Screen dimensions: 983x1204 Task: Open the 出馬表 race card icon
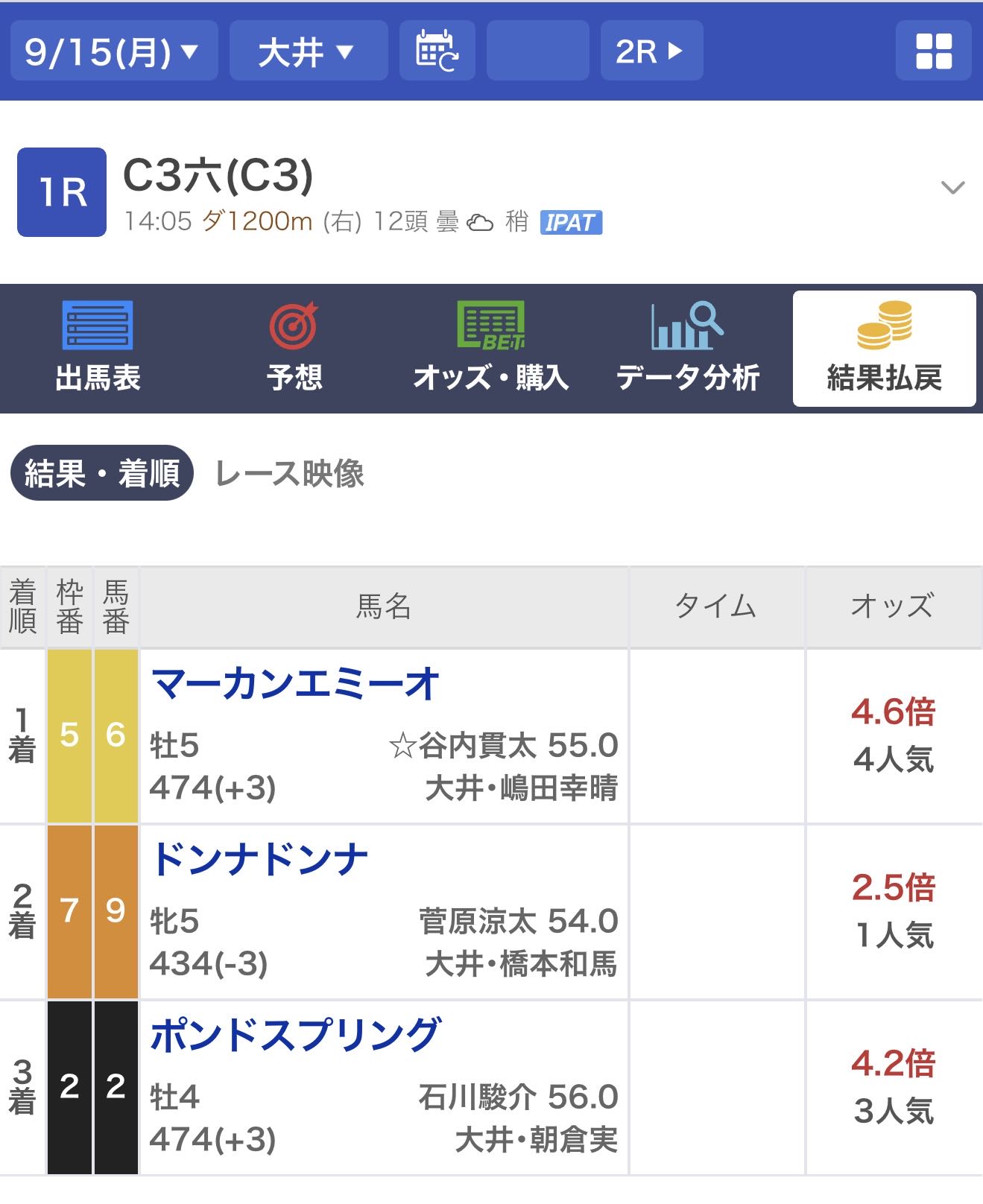98,326
